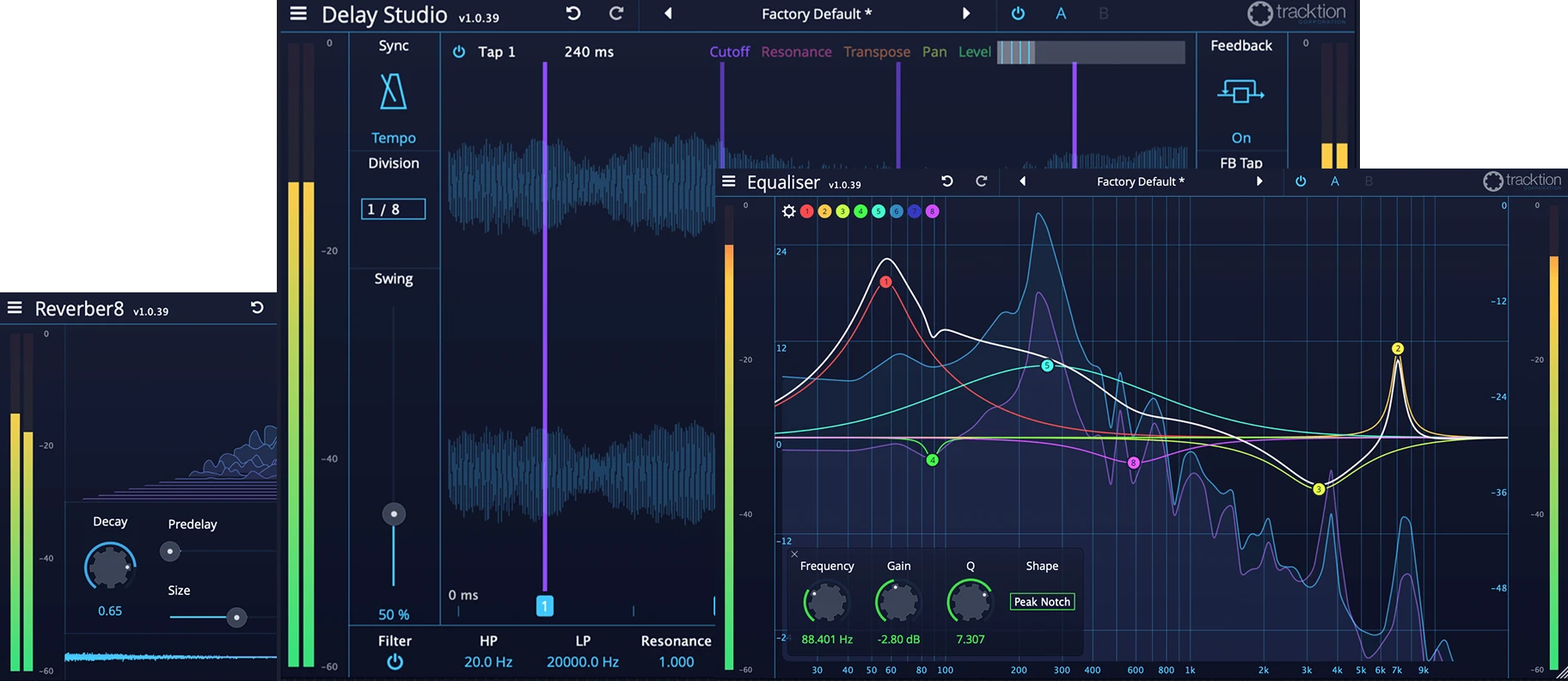Select the Level tab
The width and height of the screenshot is (1568, 681).
975,52
